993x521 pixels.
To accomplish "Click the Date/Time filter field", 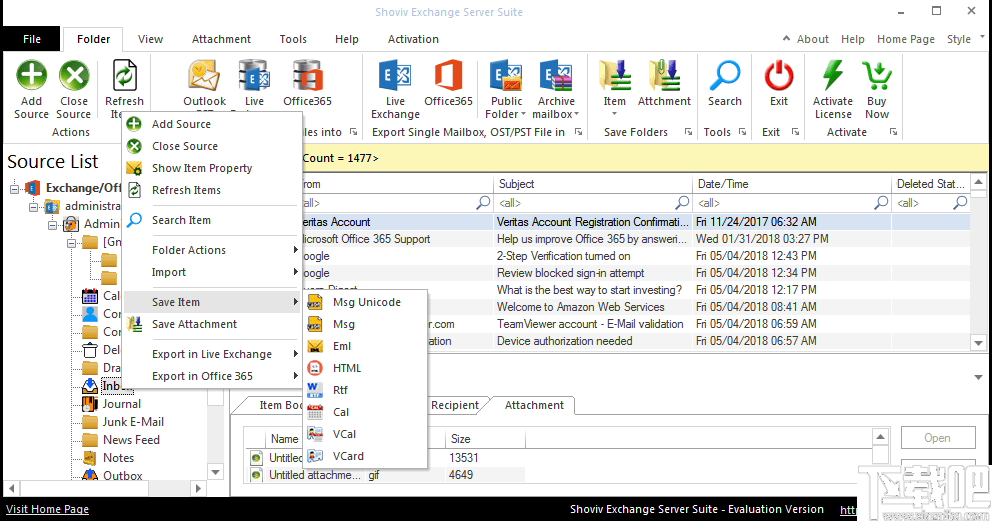I will [x=792, y=203].
